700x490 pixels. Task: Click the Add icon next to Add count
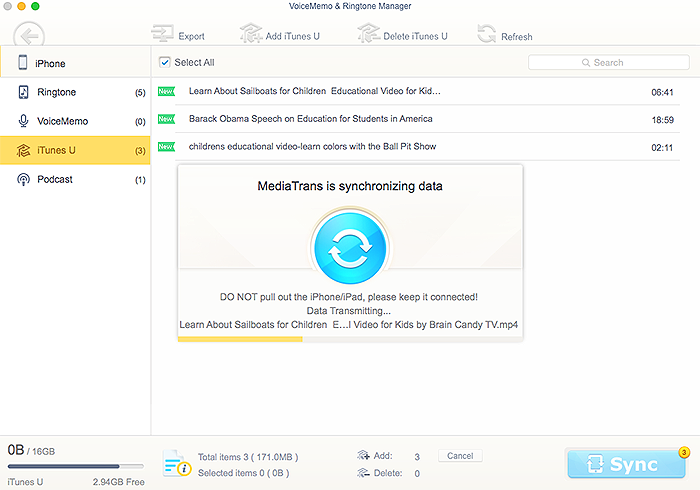click(x=363, y=456)
